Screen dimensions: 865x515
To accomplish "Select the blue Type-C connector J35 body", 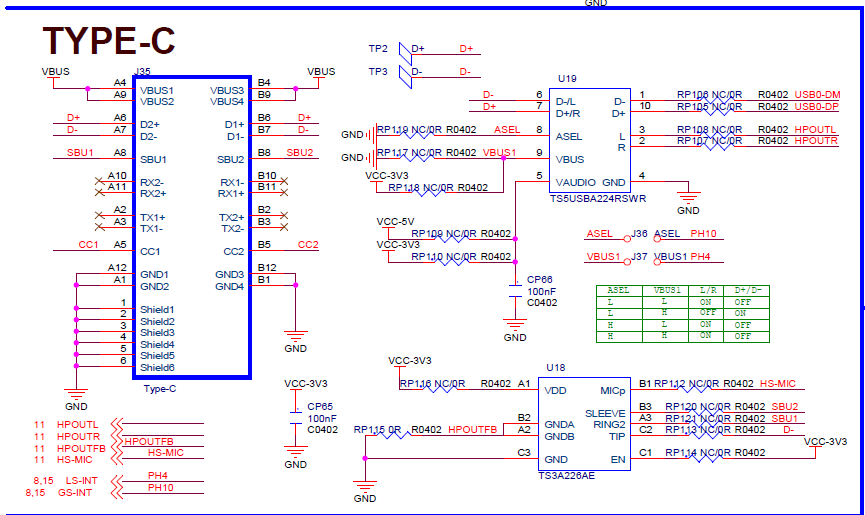I will coord(191,227).
